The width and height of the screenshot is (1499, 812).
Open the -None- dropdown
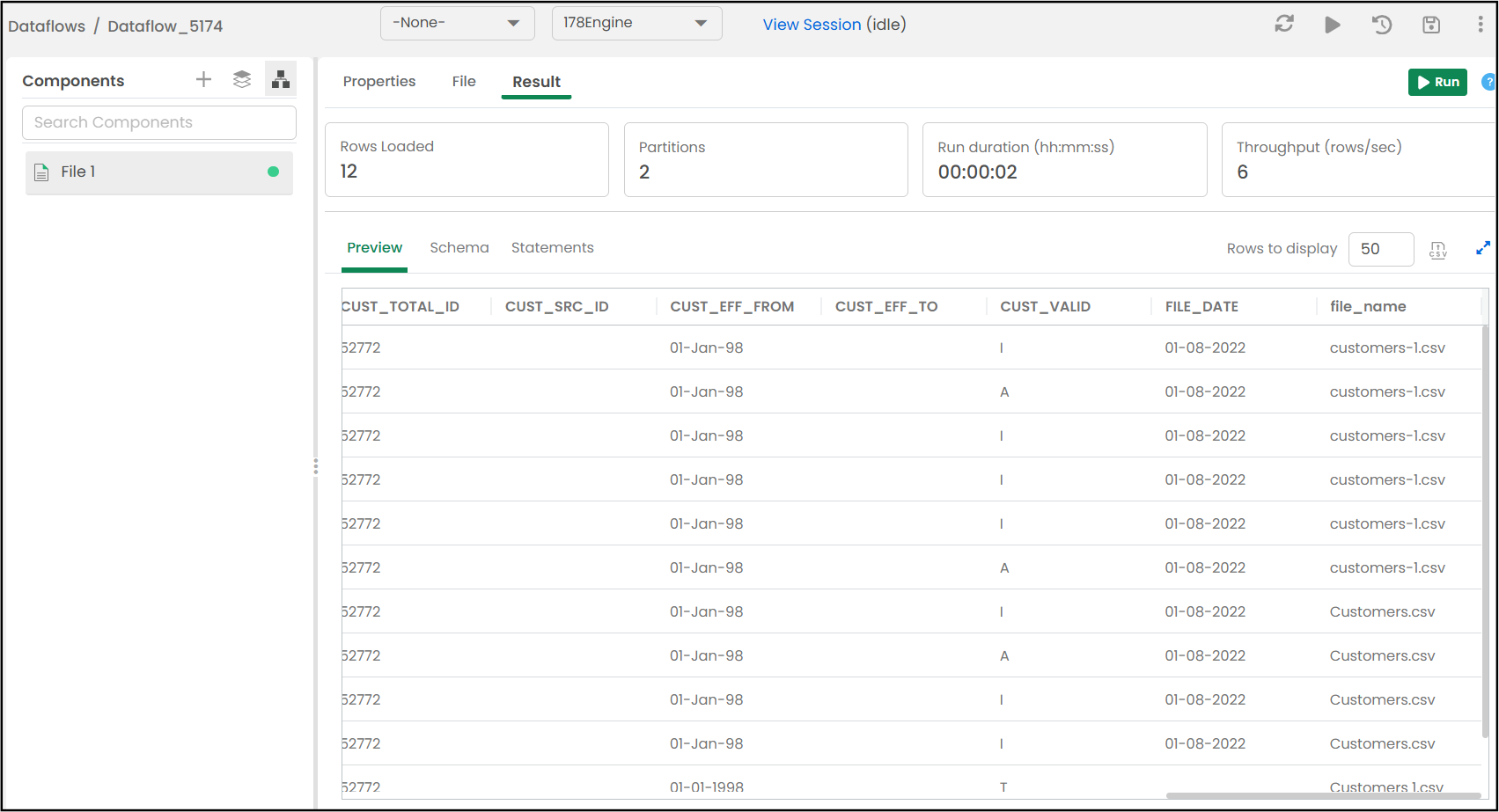457,23
